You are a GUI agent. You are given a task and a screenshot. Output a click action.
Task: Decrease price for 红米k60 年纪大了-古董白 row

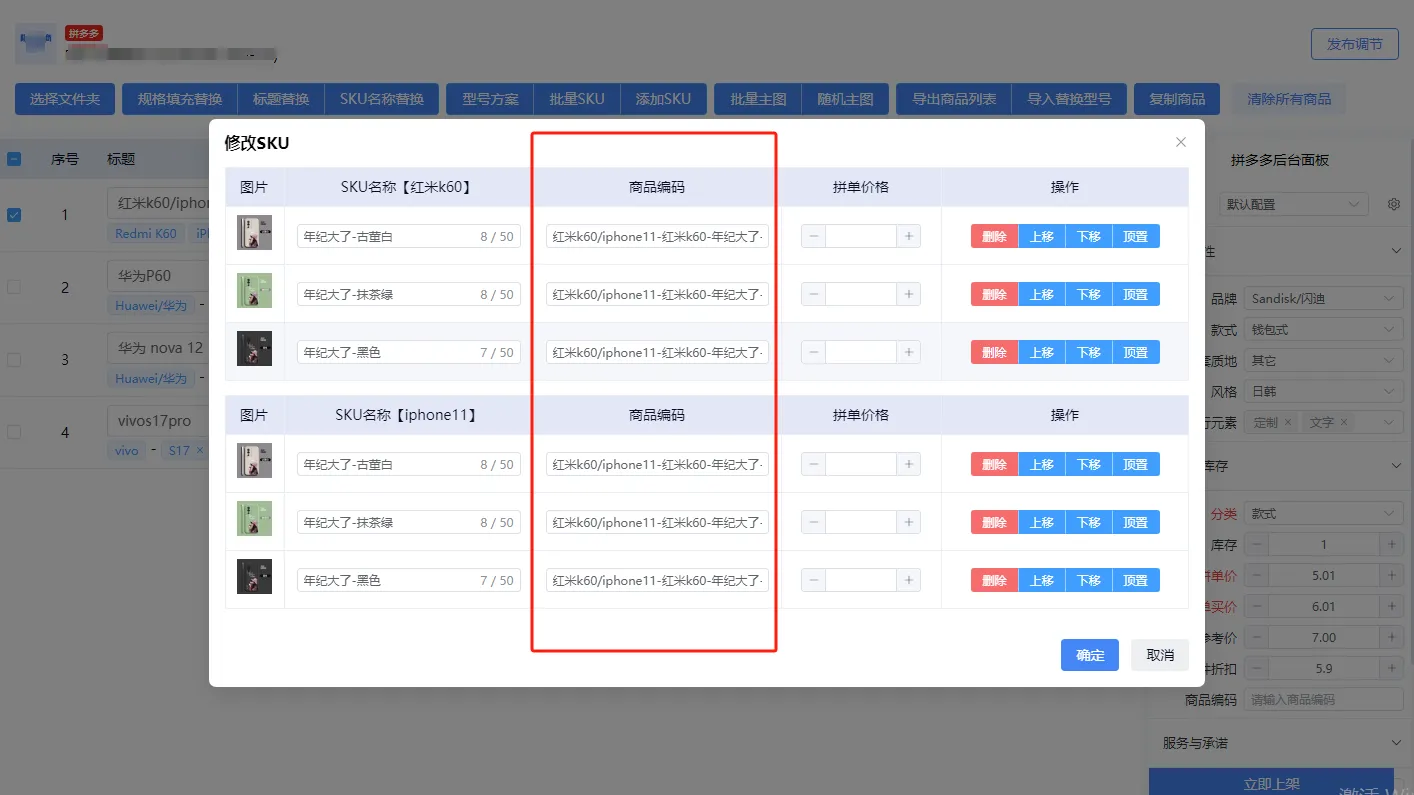(x=813, y=236)
